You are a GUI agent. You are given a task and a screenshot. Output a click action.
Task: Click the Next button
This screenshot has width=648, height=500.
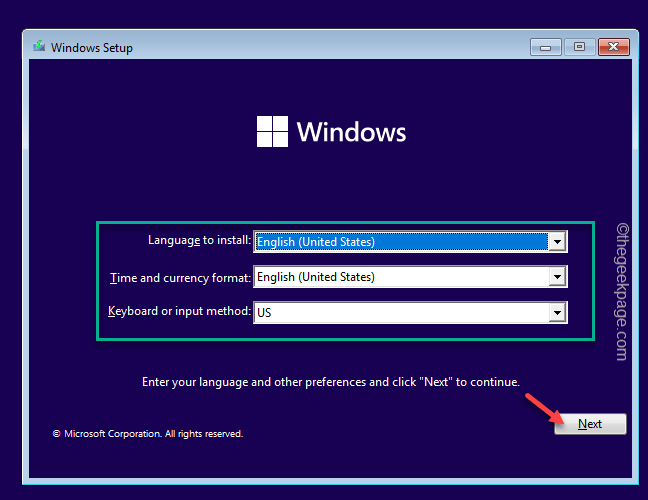(x=590, y=424)
